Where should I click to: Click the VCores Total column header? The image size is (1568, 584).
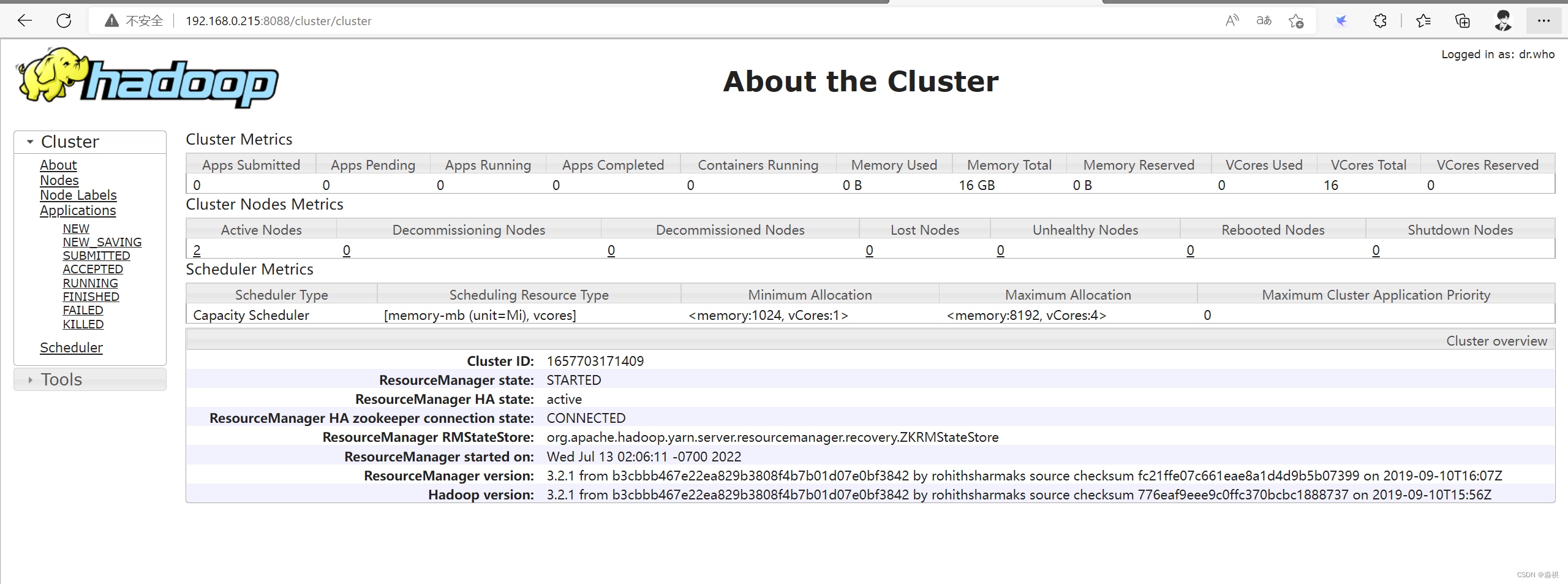(1368, 165)
